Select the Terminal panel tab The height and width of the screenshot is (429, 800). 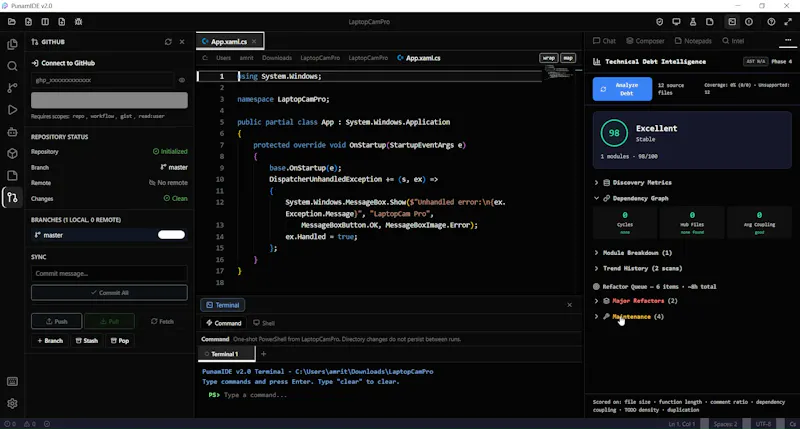[x=222, y=305]
